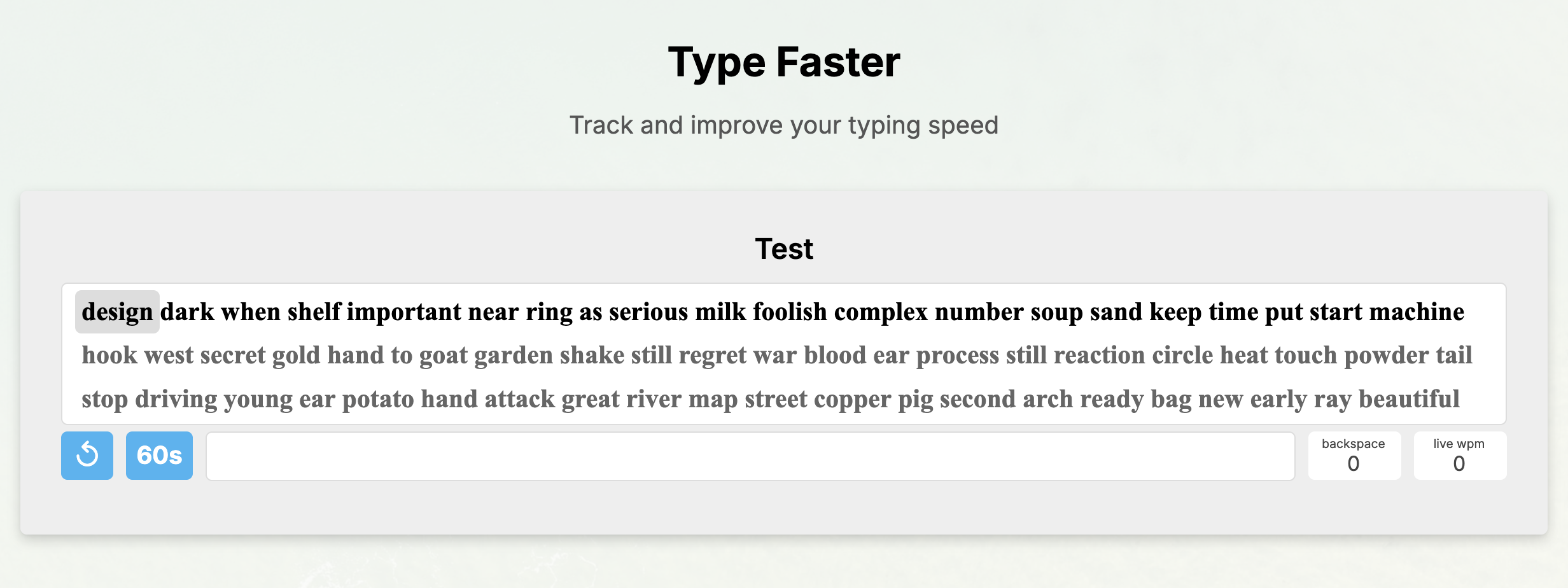Click the tagline about improving typing speed

click(x=783, y=125)
